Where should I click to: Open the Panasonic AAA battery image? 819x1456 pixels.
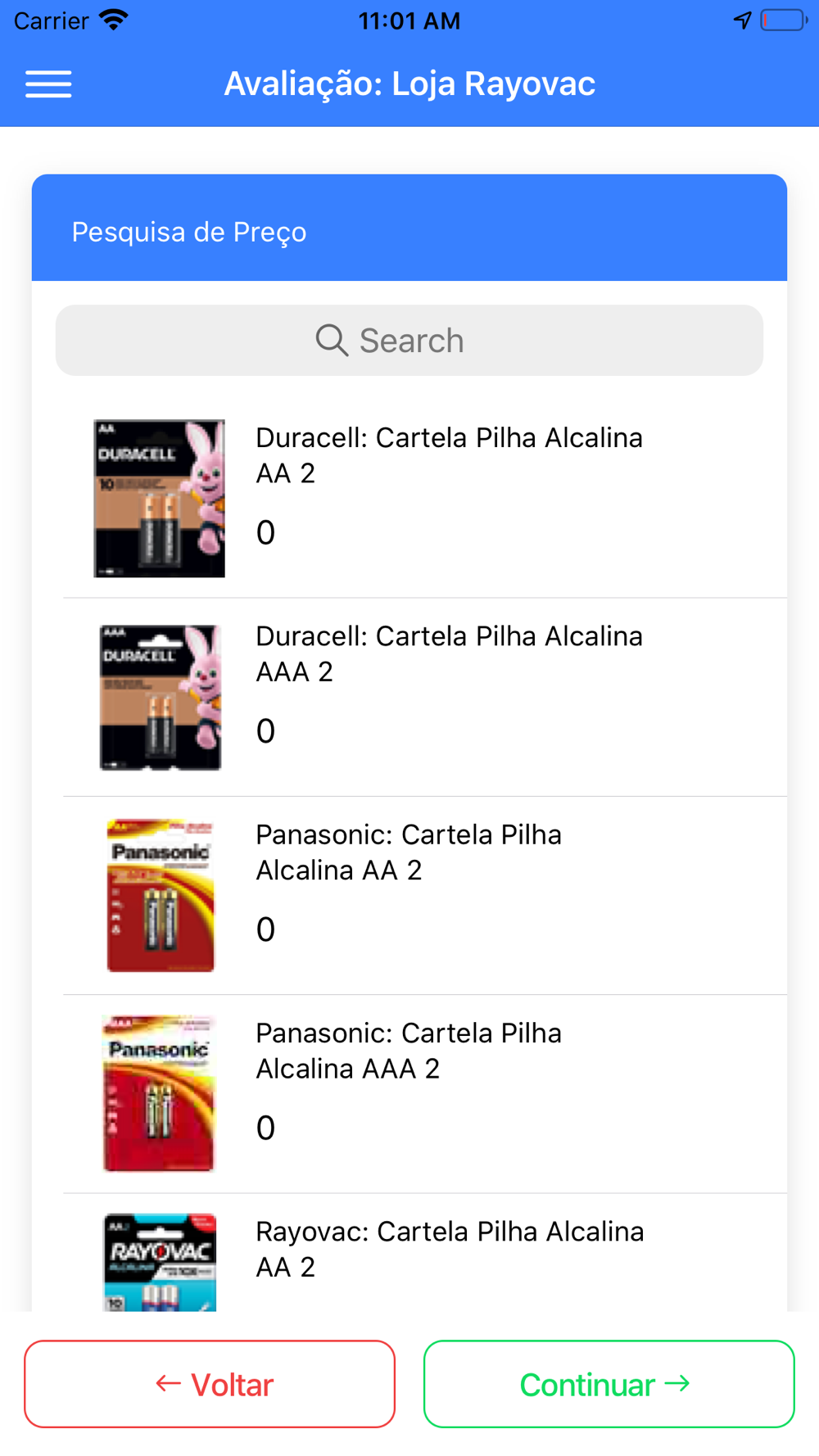pyautogui.click(x=159, y=1093)
